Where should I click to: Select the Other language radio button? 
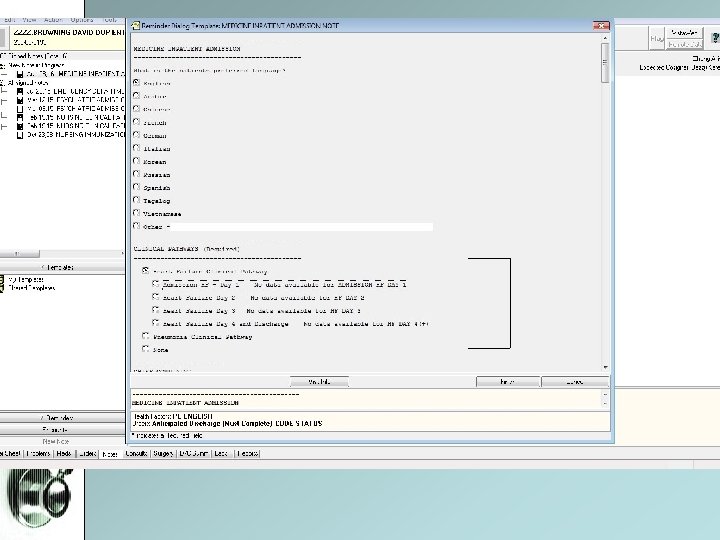pyautogui.click(x=136, y=226)
